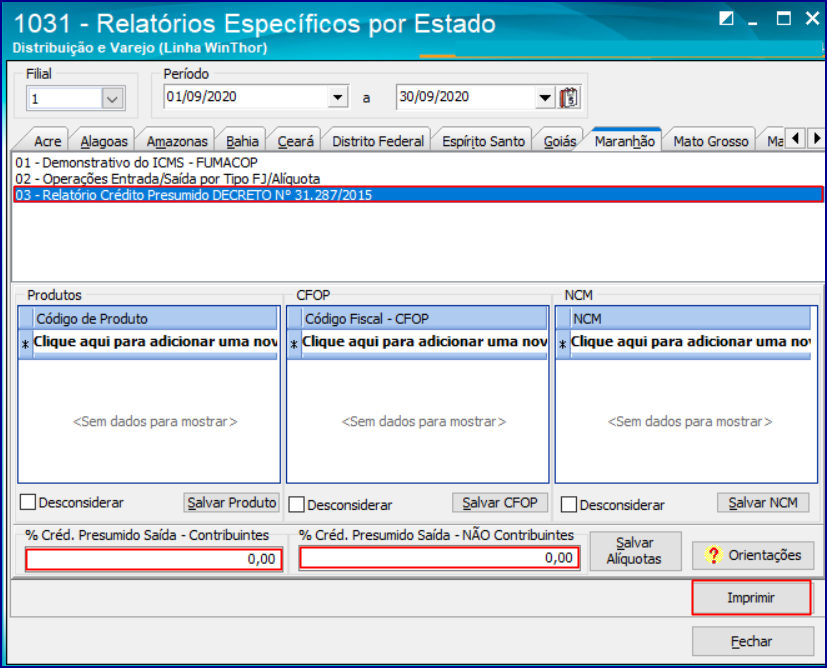
Task: Click the Salvar CFOP button
Action: pyautogui.click(x=499, y=502)
